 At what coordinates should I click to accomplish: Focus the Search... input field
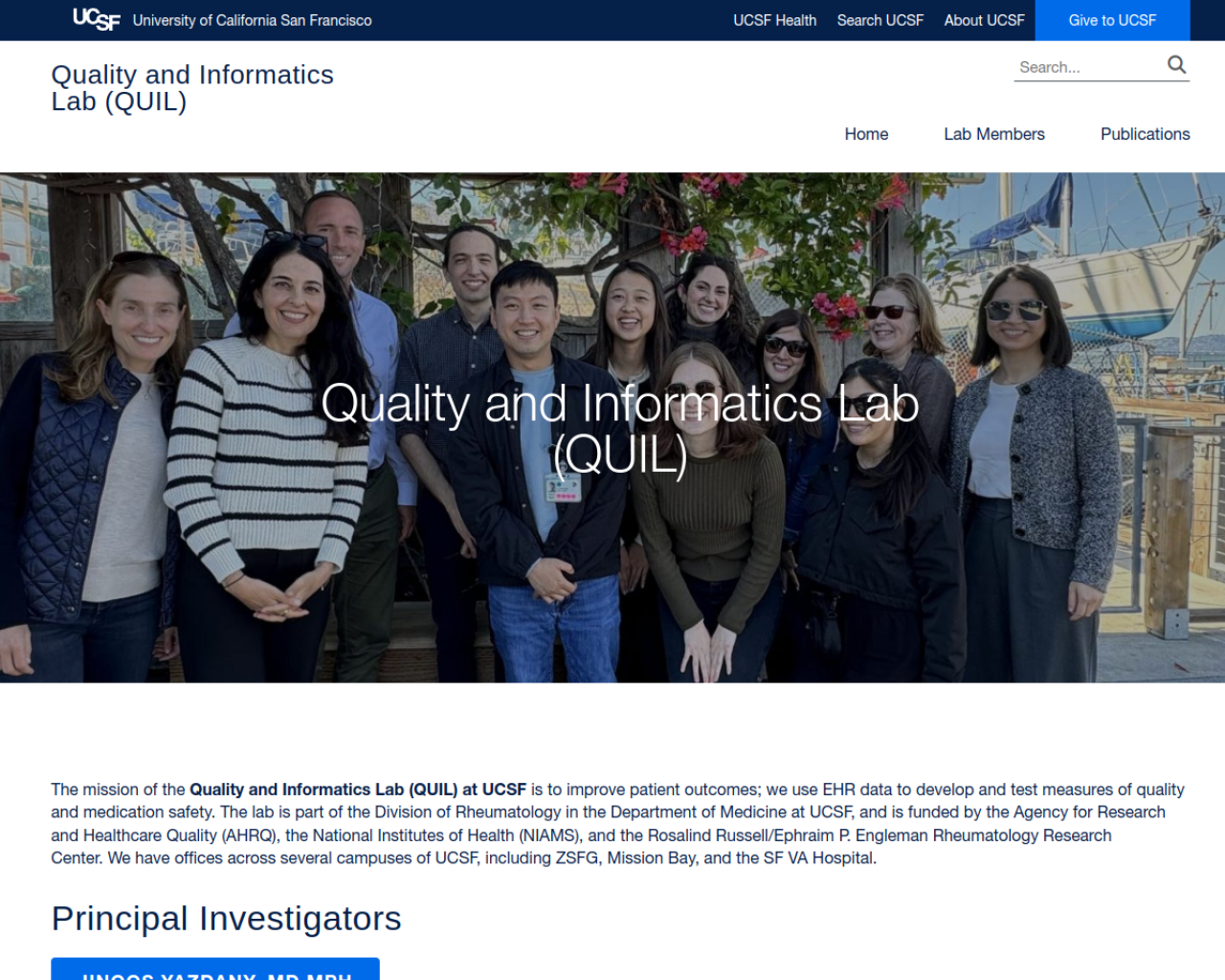coord(1089,67)
